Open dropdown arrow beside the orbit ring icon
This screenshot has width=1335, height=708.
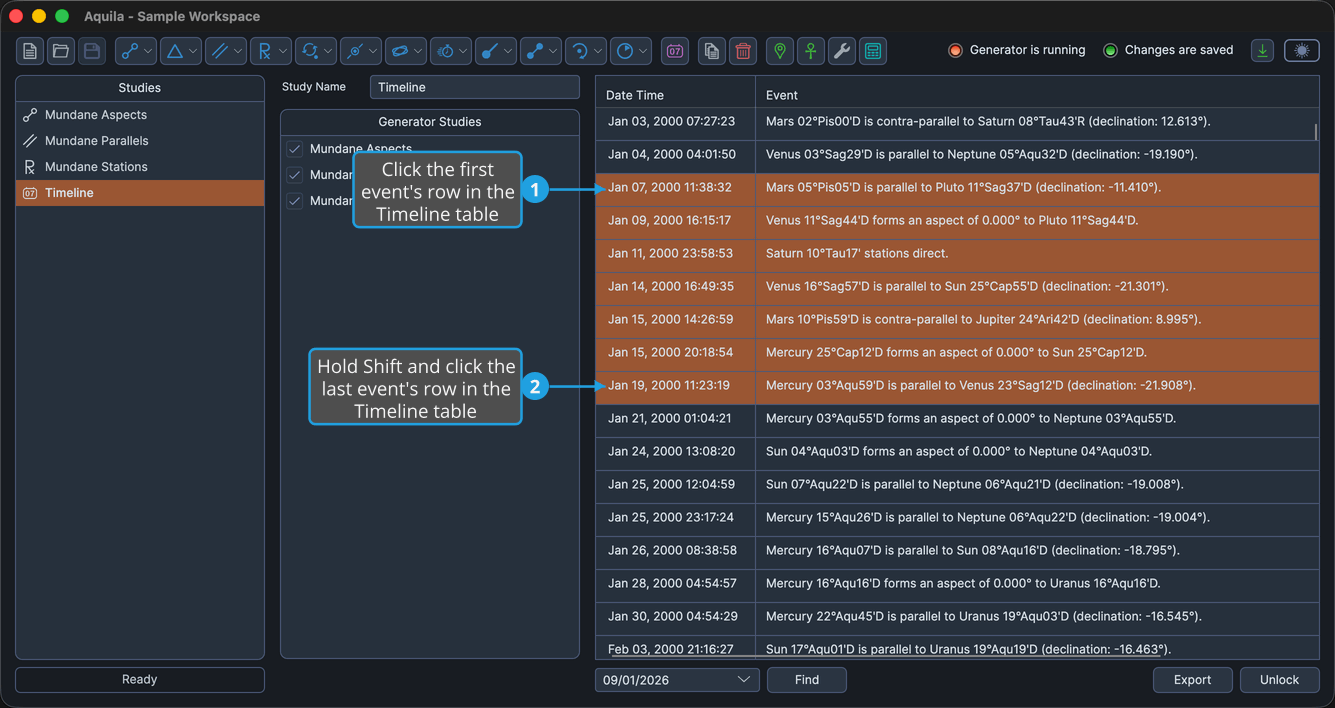418,51
